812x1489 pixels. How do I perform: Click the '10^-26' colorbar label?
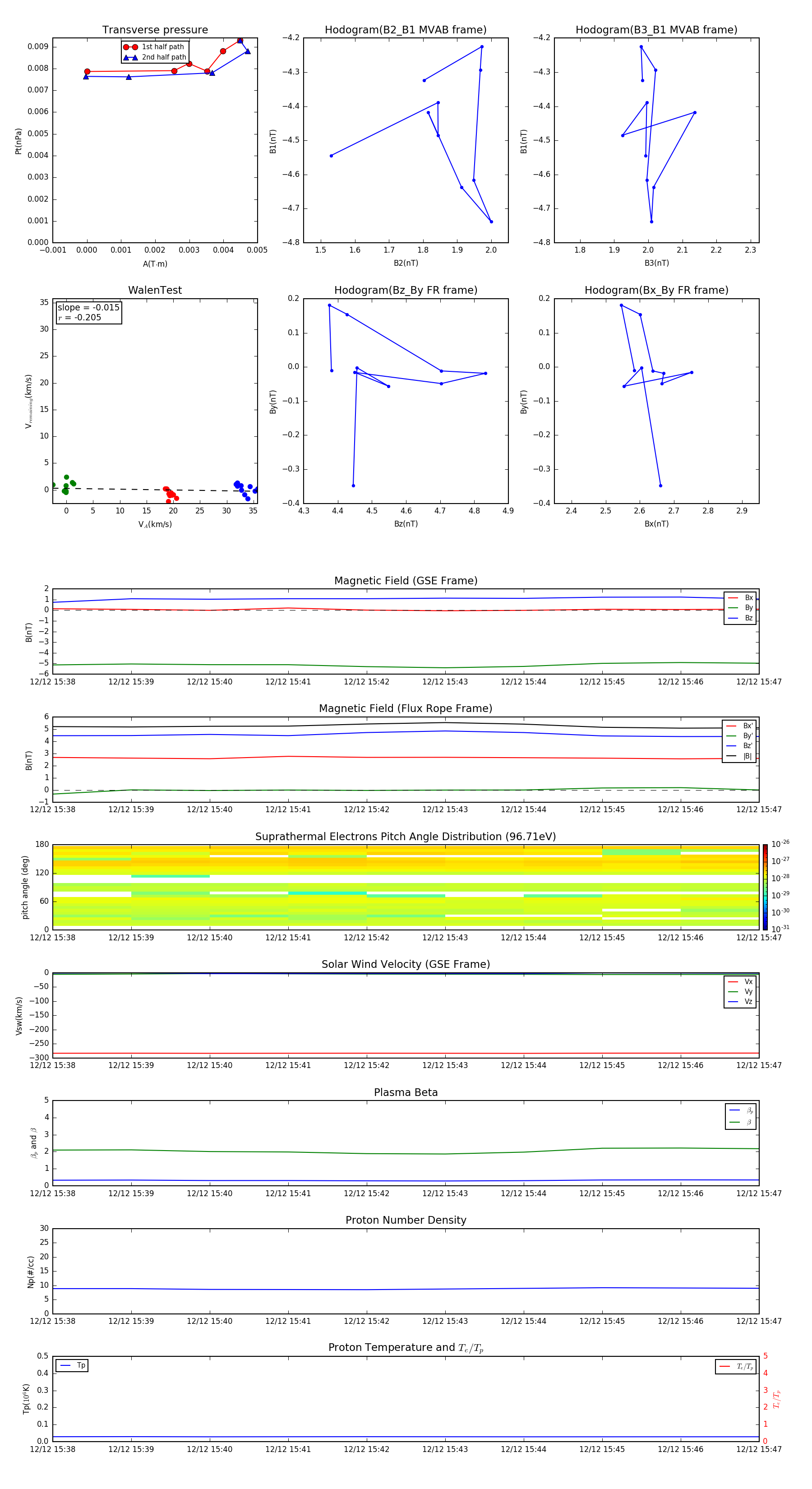[780, 844]
